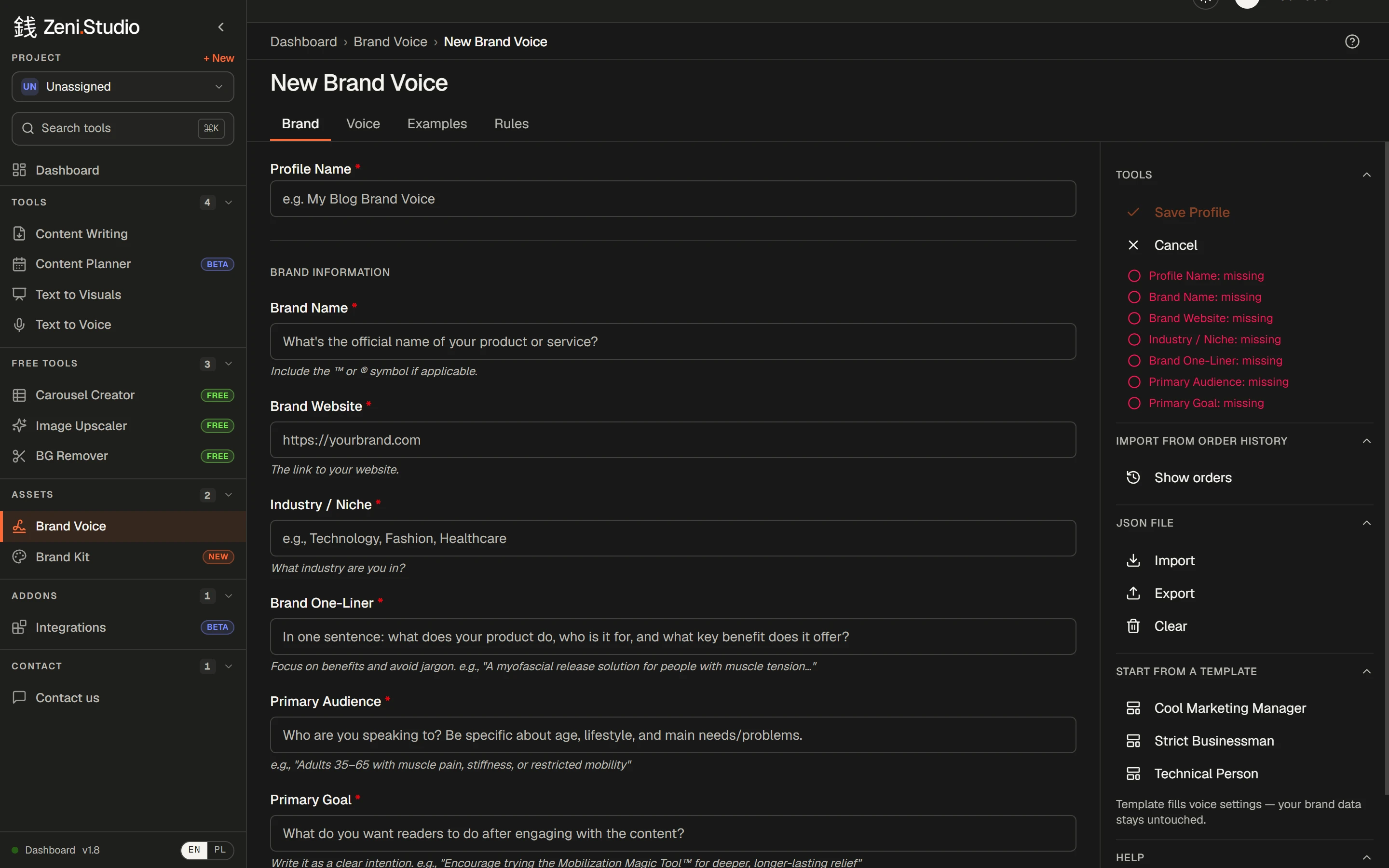Open help with the question mark icon
The image size is (1389, 868).
click(x=1352, y=41)
